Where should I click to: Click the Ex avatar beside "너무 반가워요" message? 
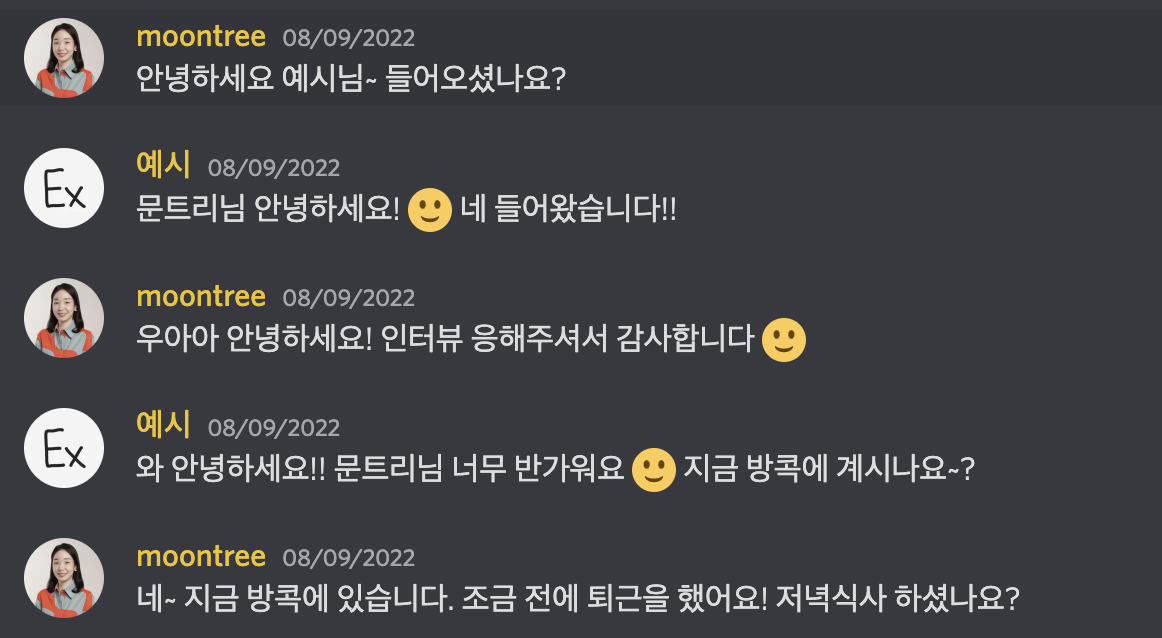(64, 448)
